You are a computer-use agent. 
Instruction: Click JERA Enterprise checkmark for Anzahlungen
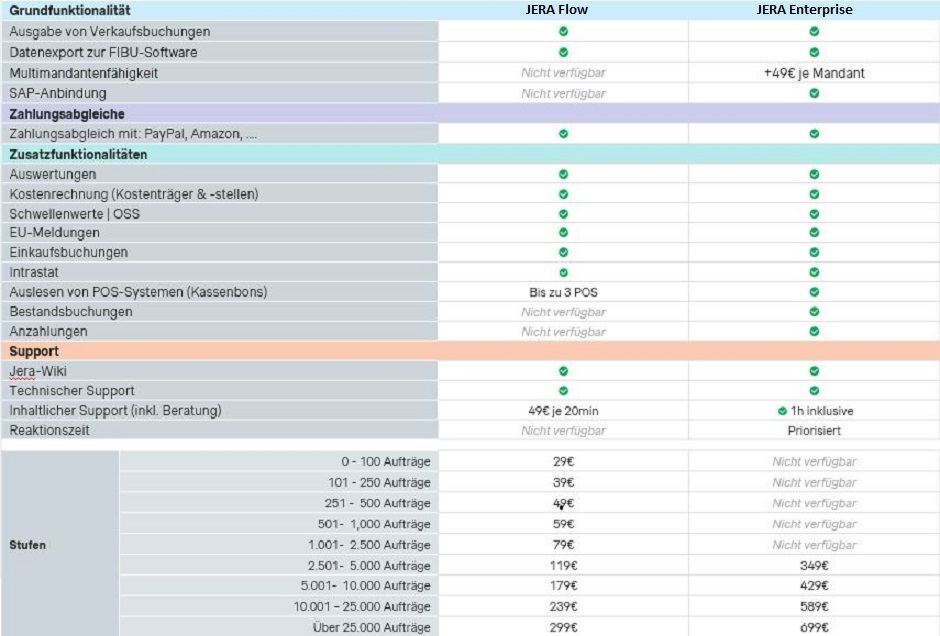(x=814, y=331)
